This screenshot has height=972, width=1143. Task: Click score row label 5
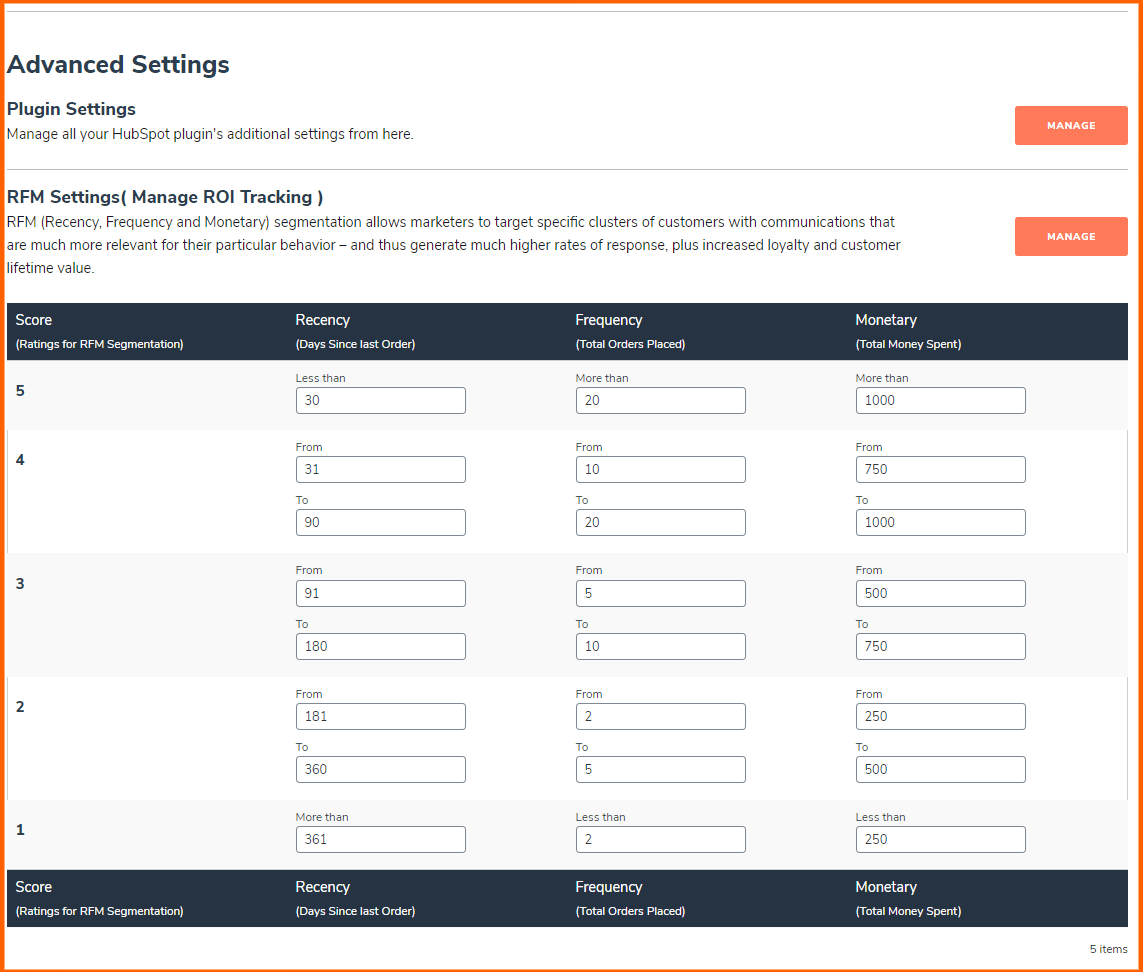coord(20,391)
